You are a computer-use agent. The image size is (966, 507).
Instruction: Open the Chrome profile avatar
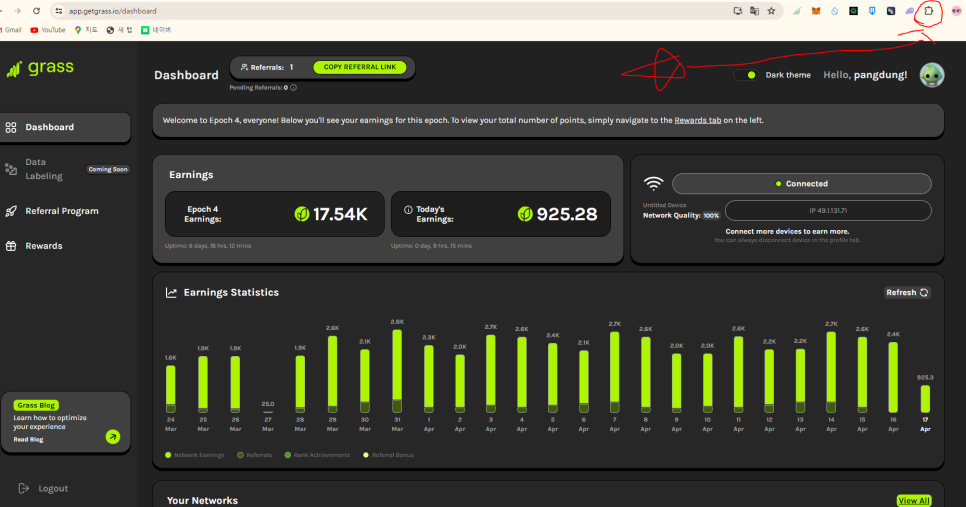tap(957, 11)
